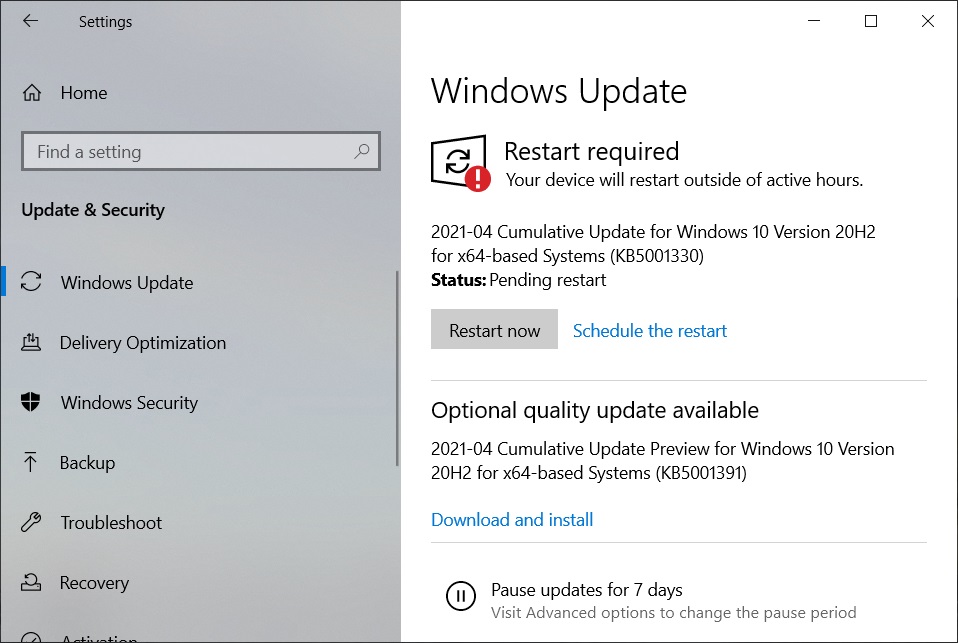Click the Windows Update page title

point(558,91)
